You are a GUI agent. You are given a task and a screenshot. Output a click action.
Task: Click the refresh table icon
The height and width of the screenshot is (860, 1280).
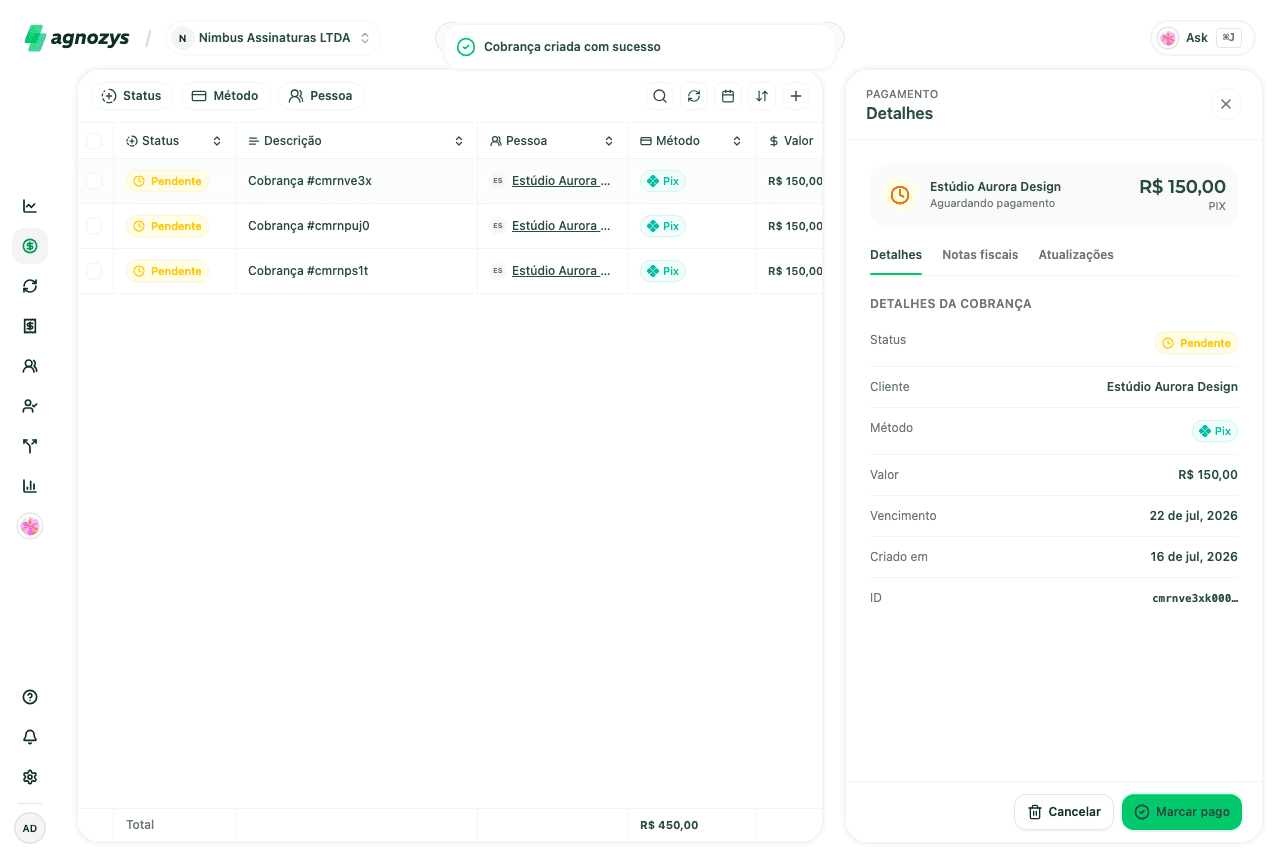pyautogui.click(x=694, y=96)
